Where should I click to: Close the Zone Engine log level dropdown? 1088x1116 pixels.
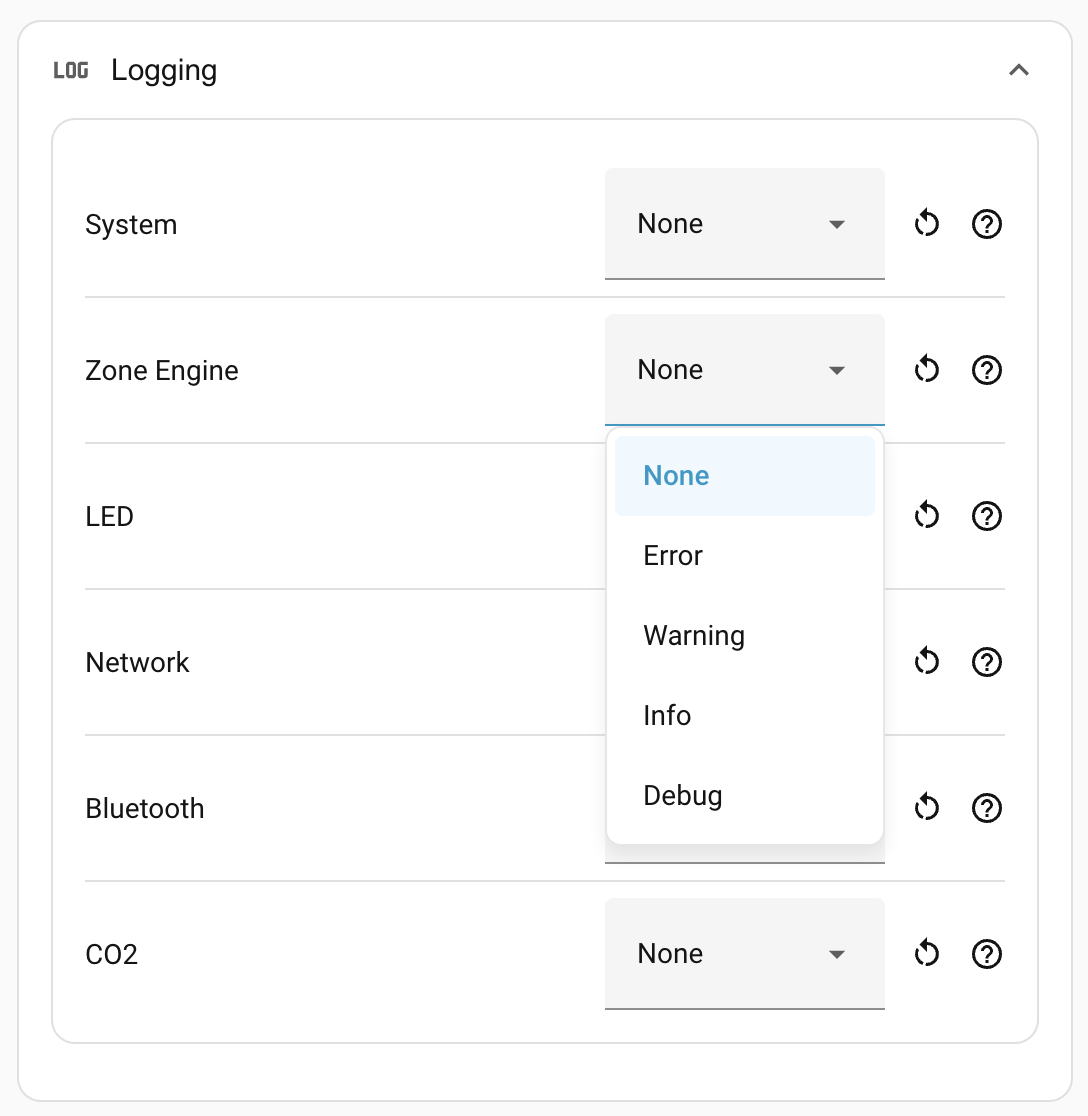(x=744, y=369)
